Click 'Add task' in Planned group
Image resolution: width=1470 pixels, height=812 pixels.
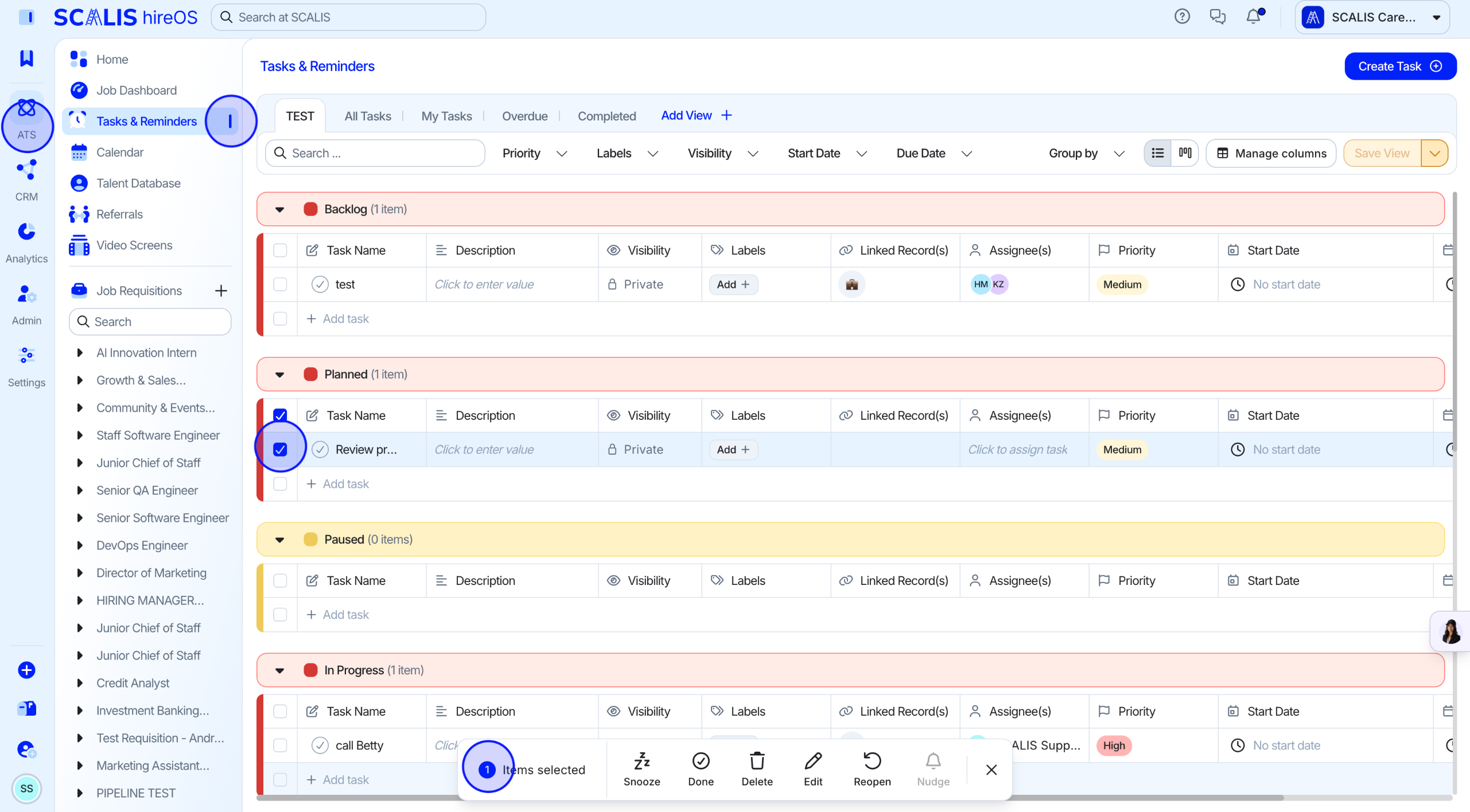coord(338,483)
